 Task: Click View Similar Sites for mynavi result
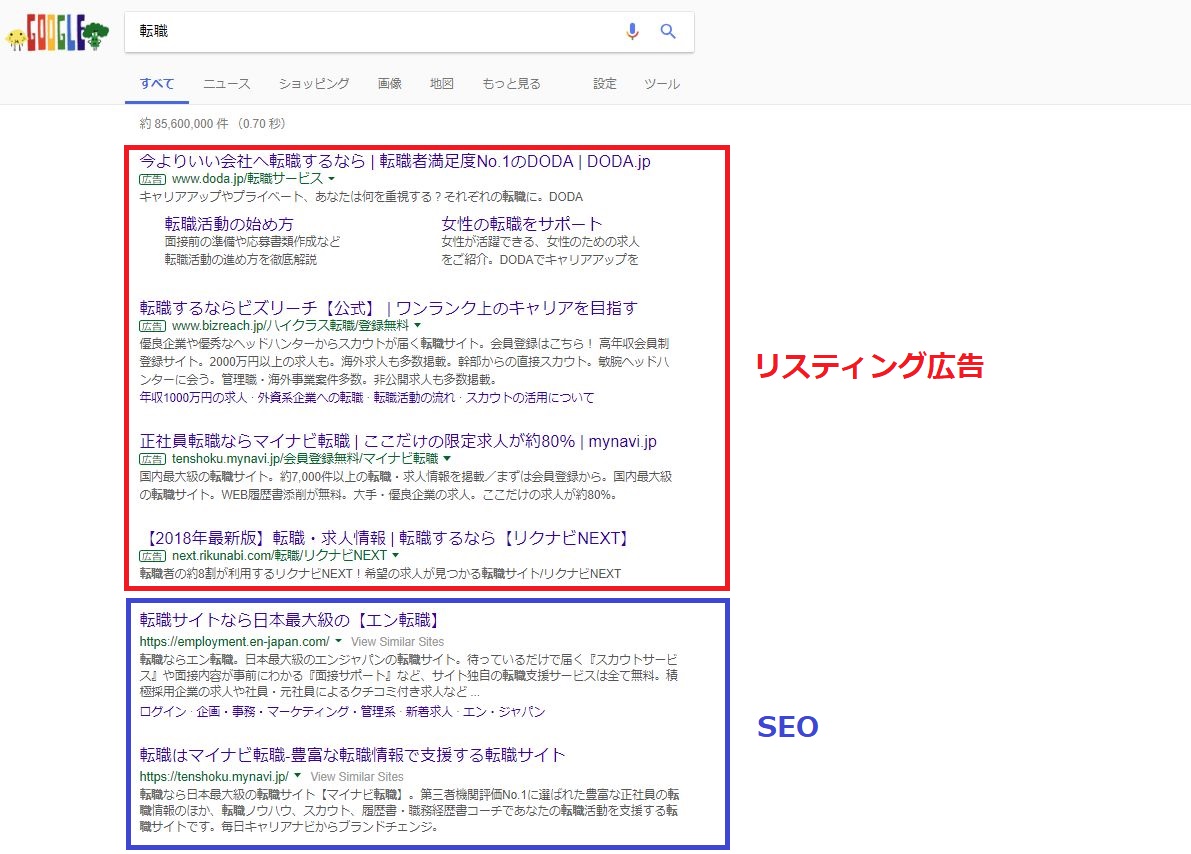357,777
